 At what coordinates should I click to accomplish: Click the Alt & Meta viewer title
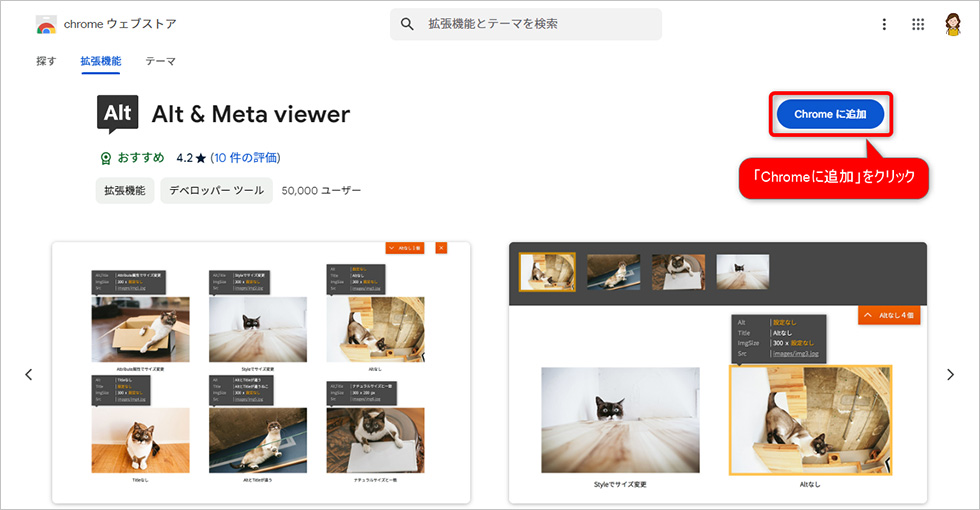point(251,114)
